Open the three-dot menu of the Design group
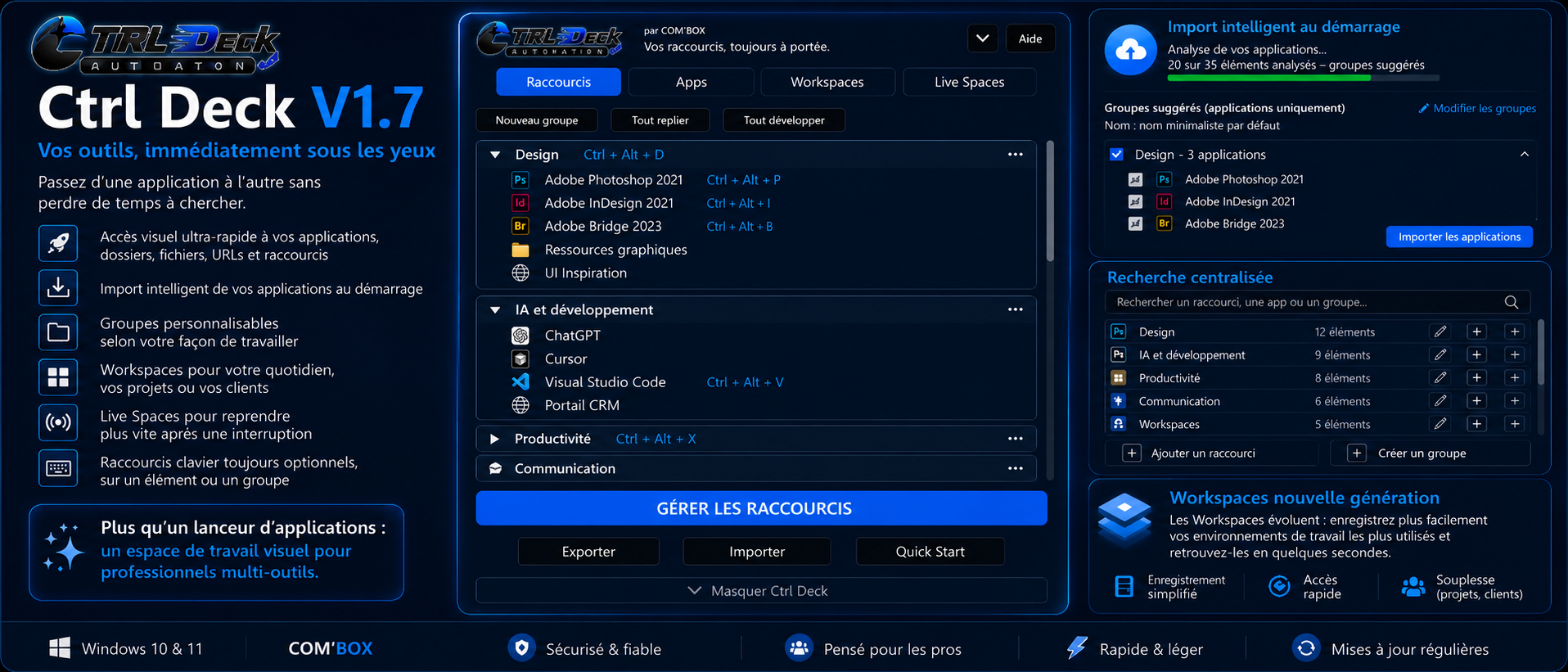The height and width of the screenshot is (672, 1568). (x=1016, y=155)
